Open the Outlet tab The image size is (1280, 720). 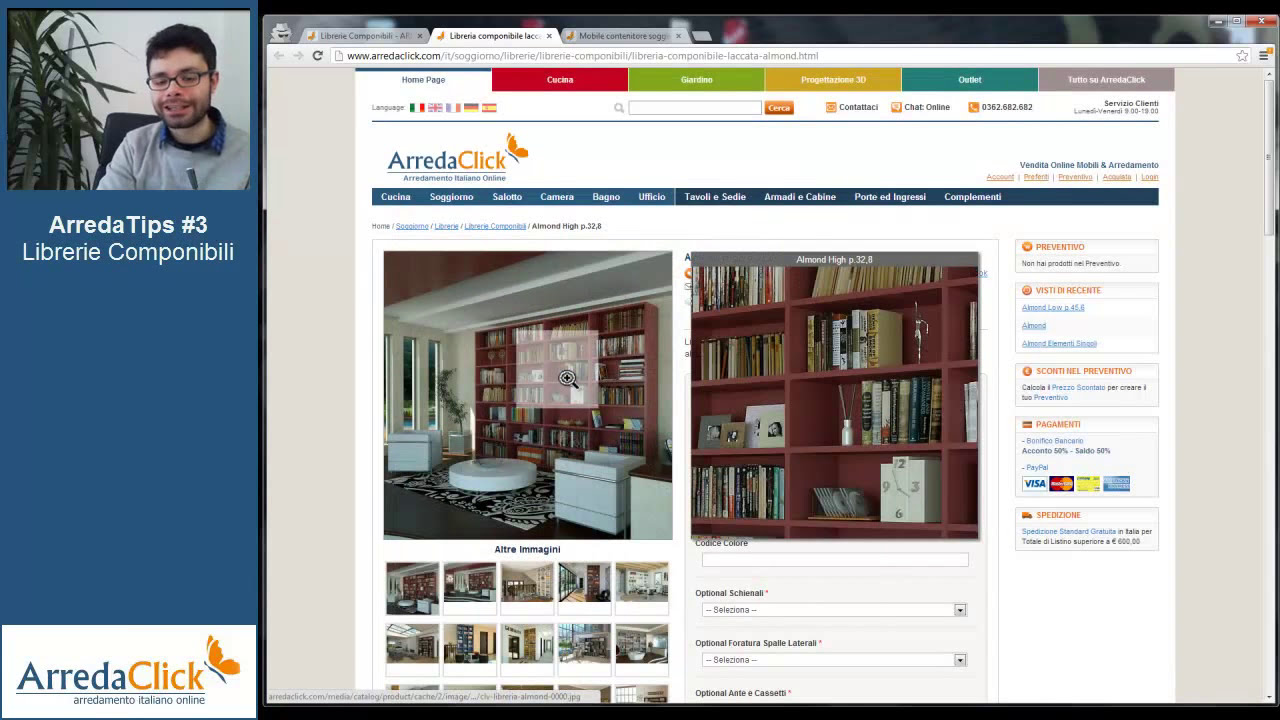click(970, 80)
